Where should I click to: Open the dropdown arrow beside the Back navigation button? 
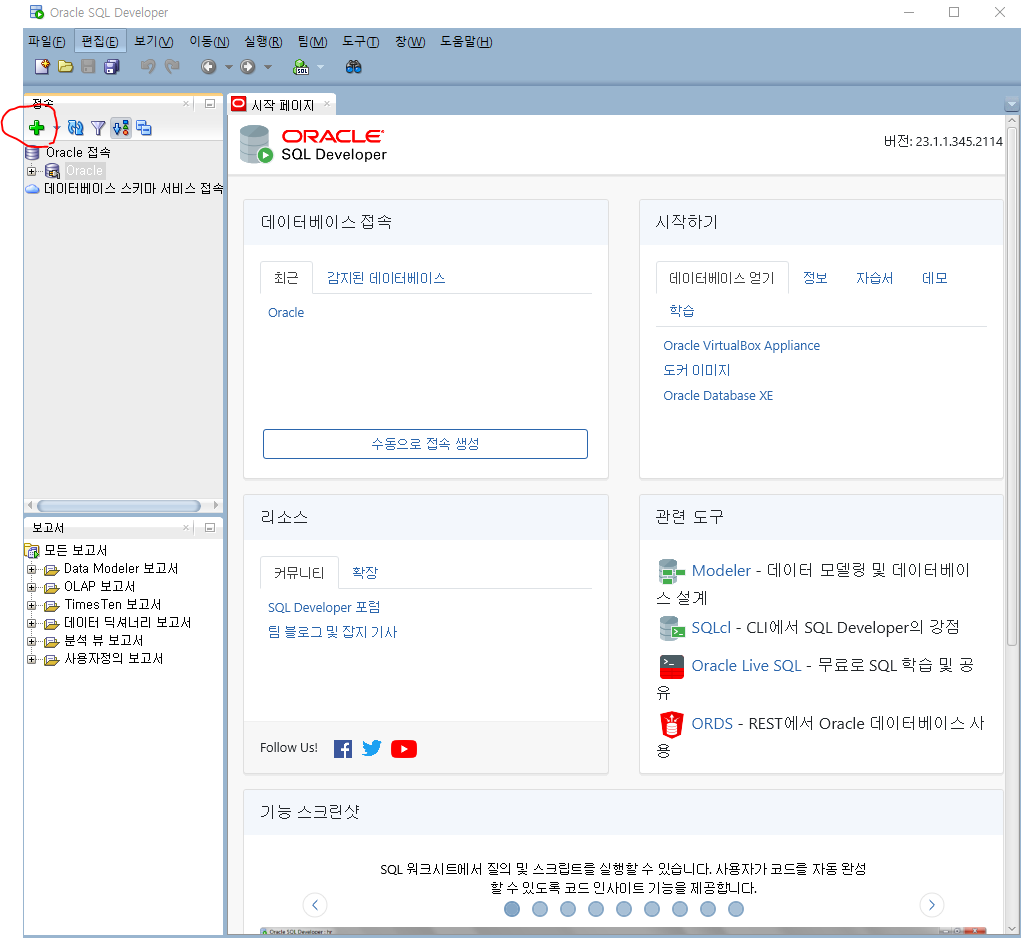point(228,66)
